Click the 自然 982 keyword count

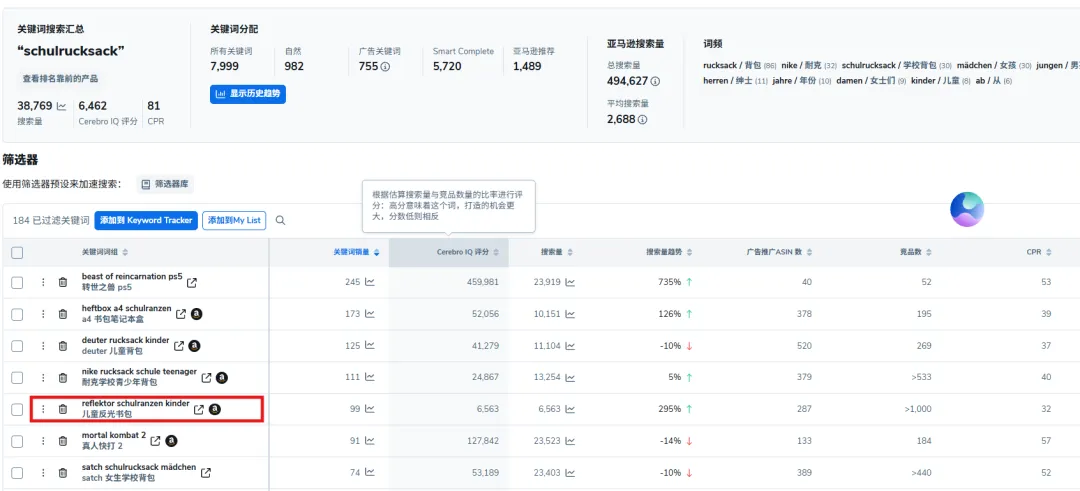294,67
